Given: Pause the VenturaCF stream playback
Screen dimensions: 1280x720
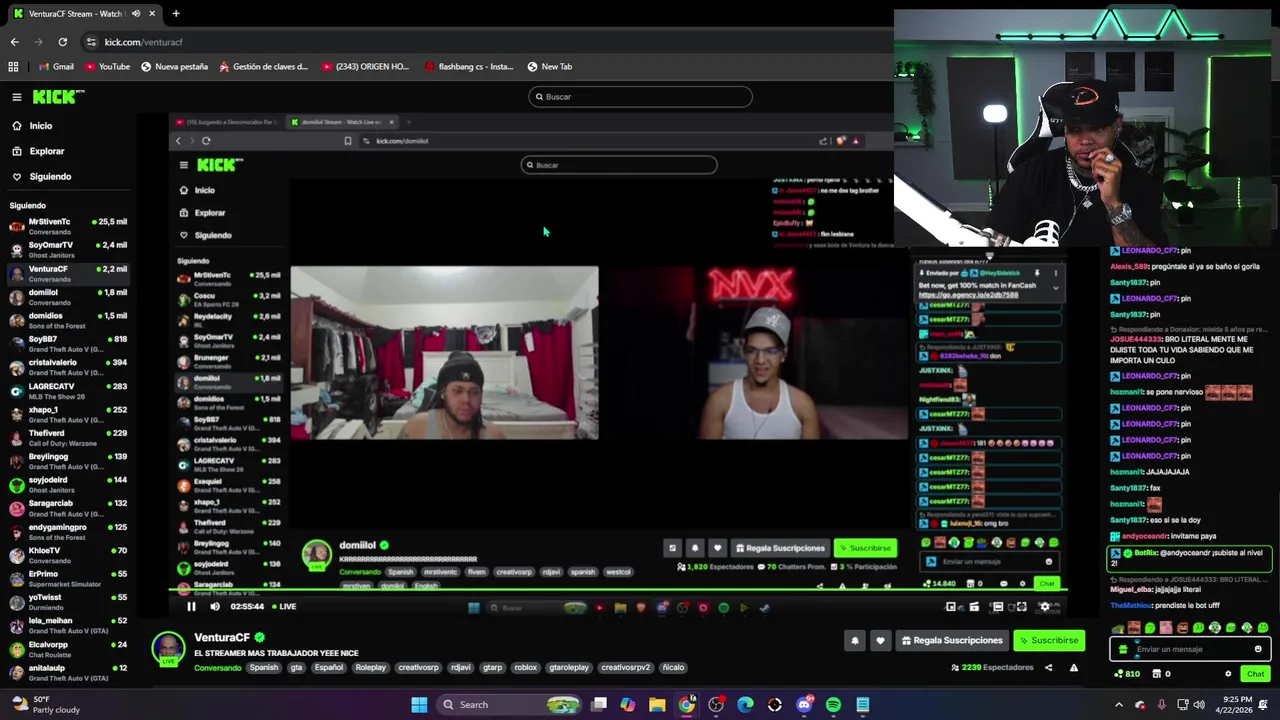Looking at the screenshot, I should click(191, 606).
